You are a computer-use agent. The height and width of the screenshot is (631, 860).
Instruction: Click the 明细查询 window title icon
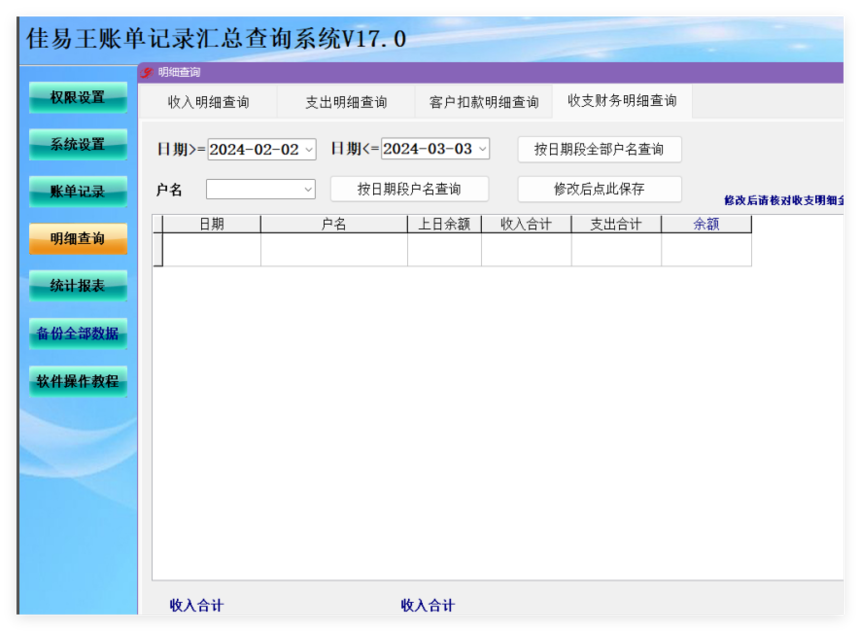coord(146,72)
